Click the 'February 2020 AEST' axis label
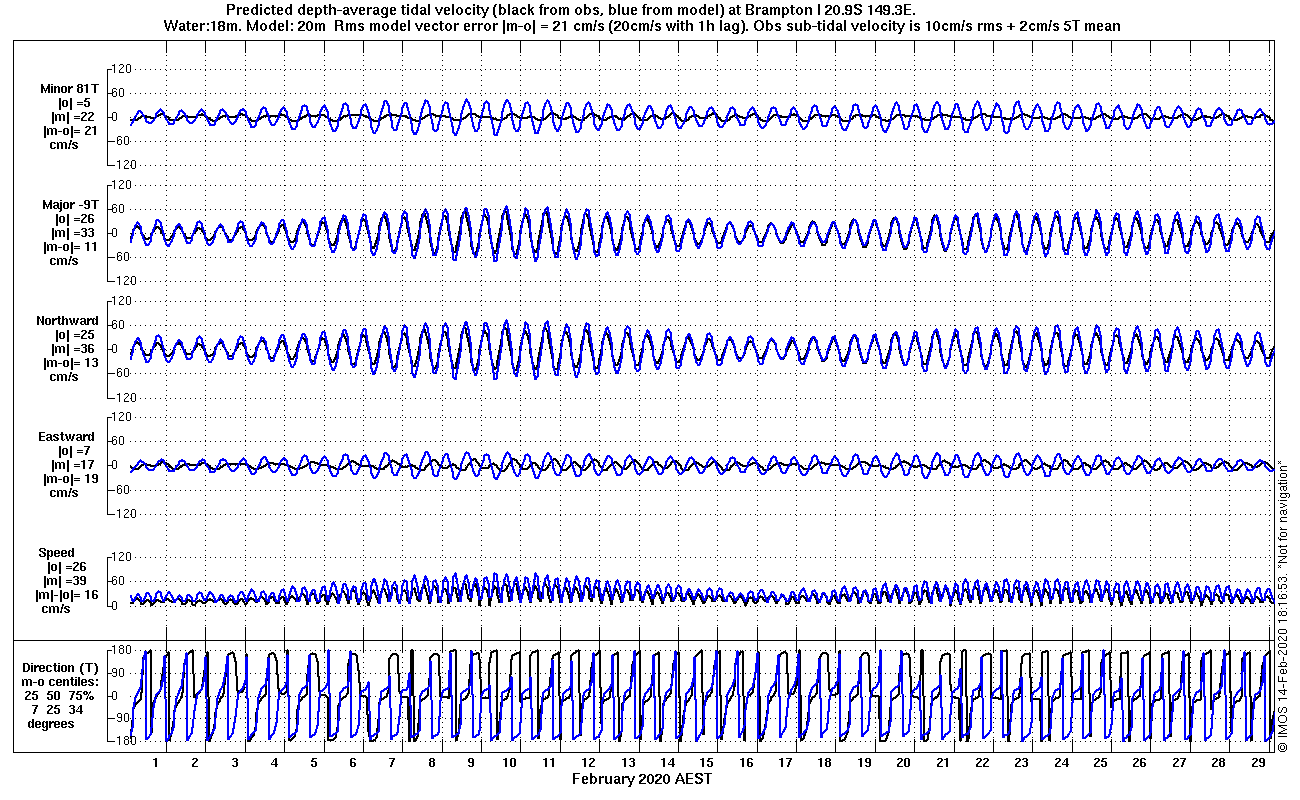 coord(641,778)
